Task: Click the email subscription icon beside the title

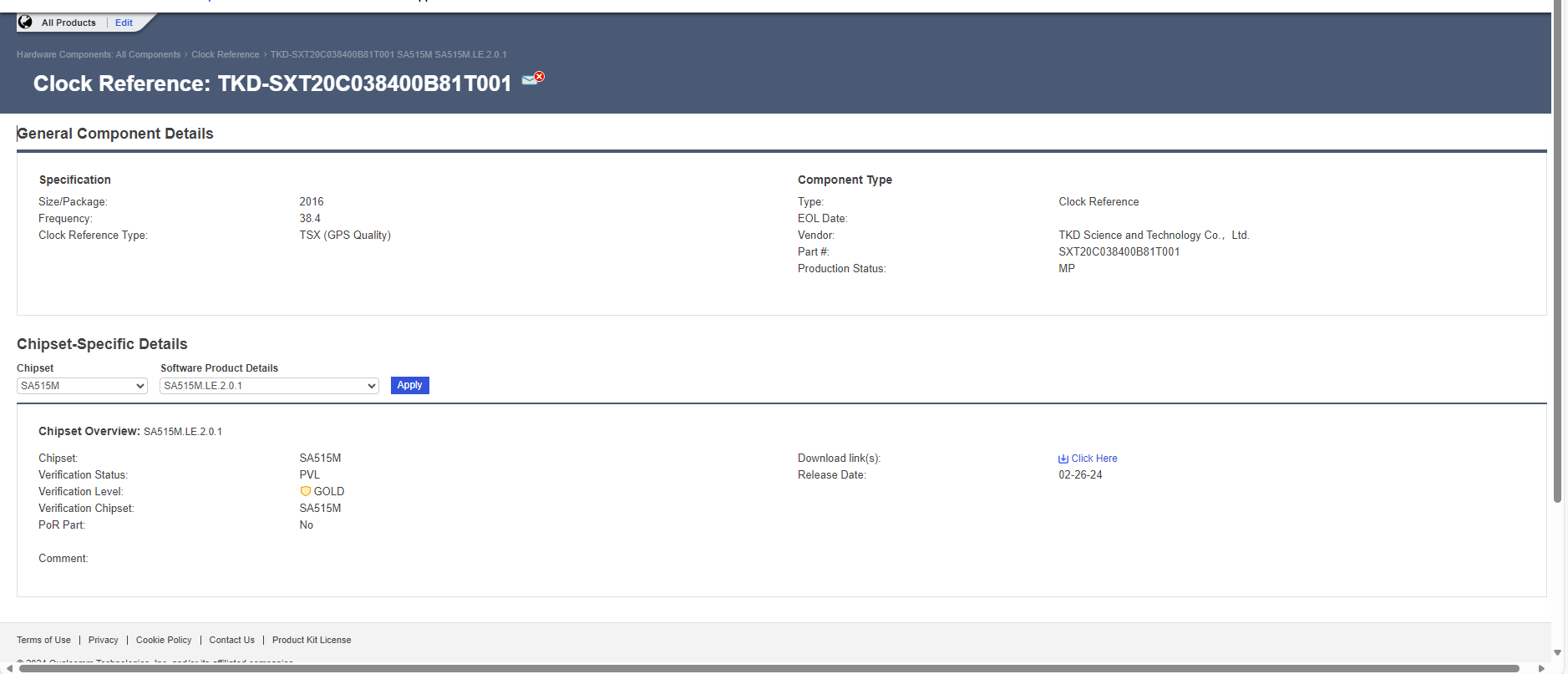Action: tap(532, 79)
